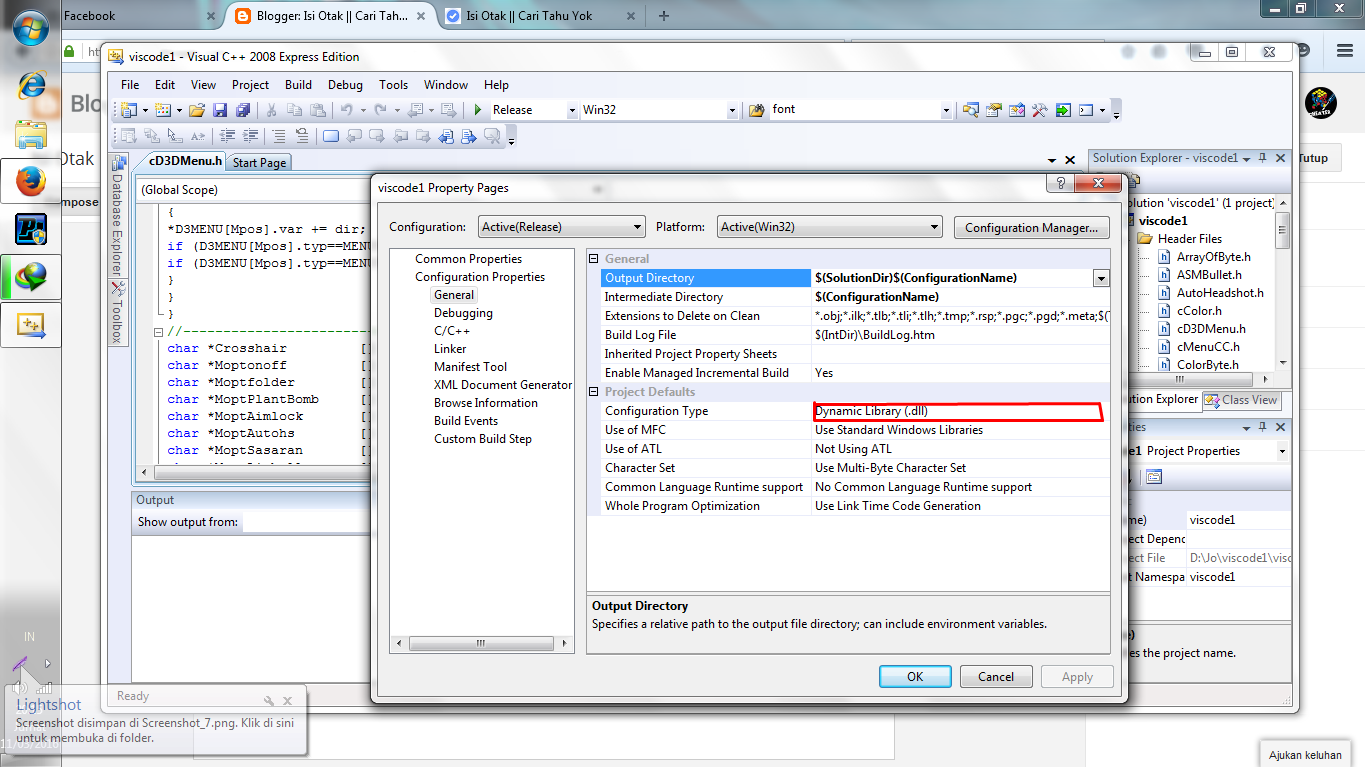1365x767 pixels.
Task: Open the Debug menu
Action: [345, 85]
